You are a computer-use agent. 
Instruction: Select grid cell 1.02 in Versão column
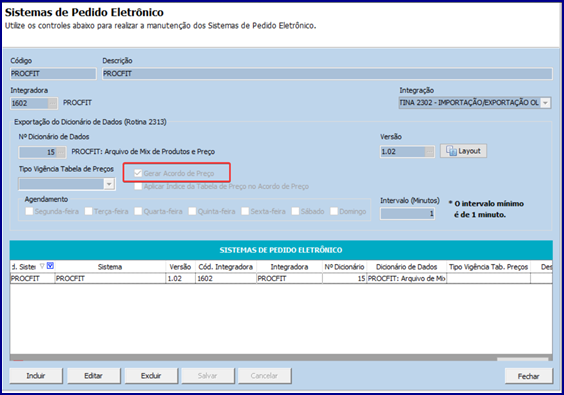180,278
